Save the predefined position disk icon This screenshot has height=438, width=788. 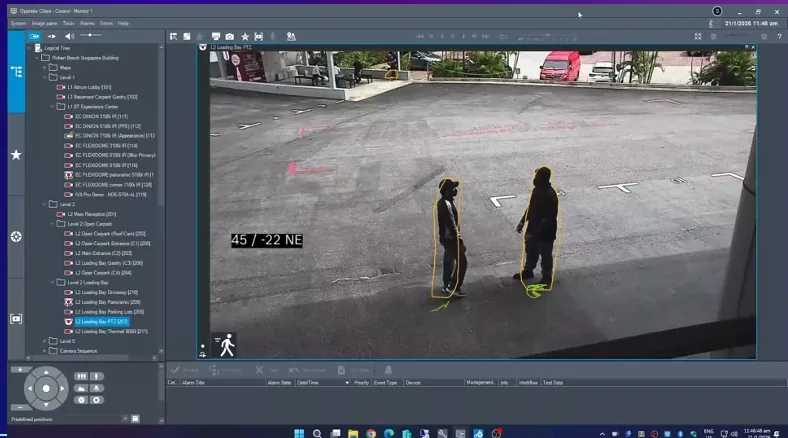(135, 418)
